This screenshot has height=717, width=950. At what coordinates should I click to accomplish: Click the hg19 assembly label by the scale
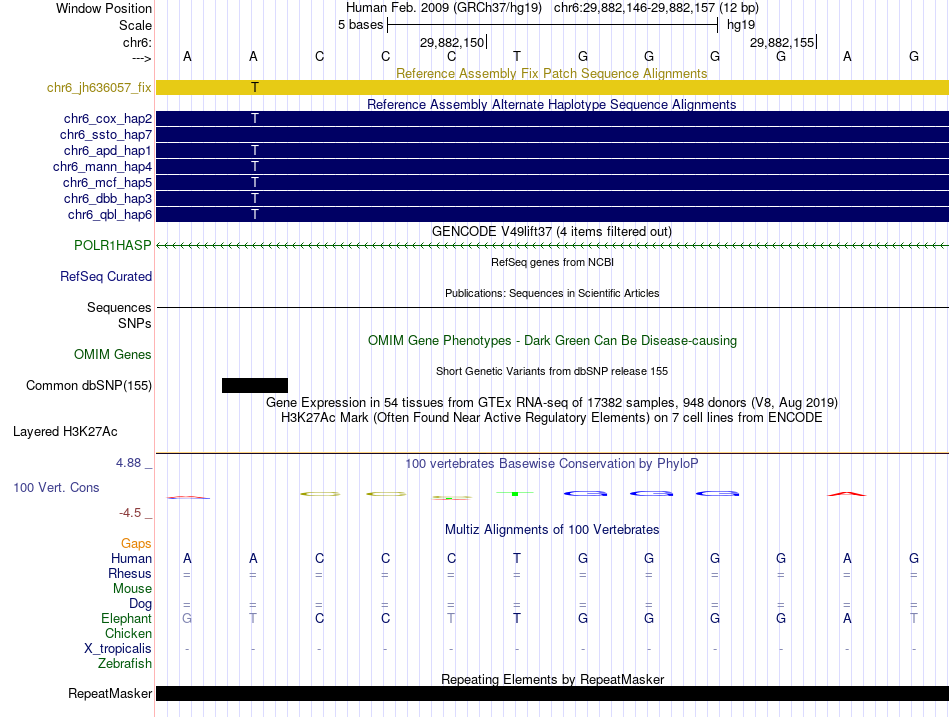(x=741, y=25)
